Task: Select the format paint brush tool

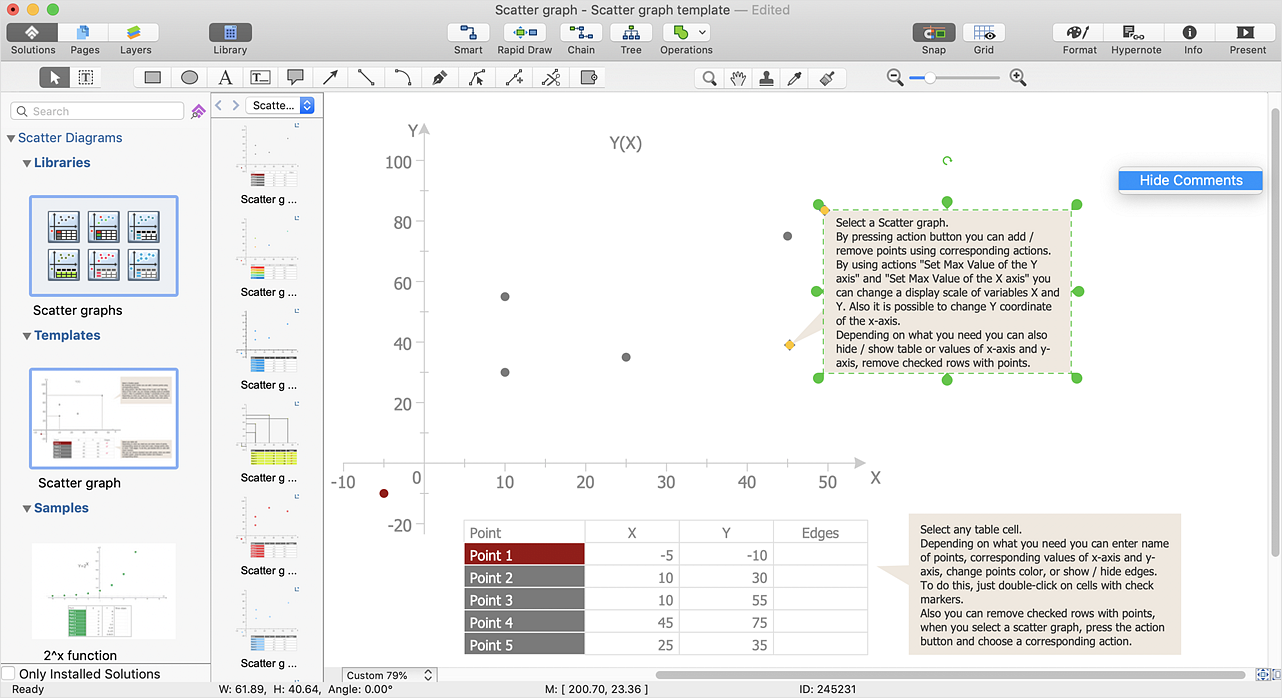Action: click(826, 77)
